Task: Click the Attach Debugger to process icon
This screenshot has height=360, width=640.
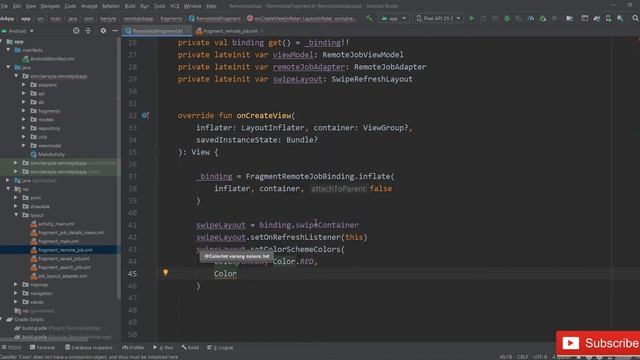Action: (x=542, y=18)
